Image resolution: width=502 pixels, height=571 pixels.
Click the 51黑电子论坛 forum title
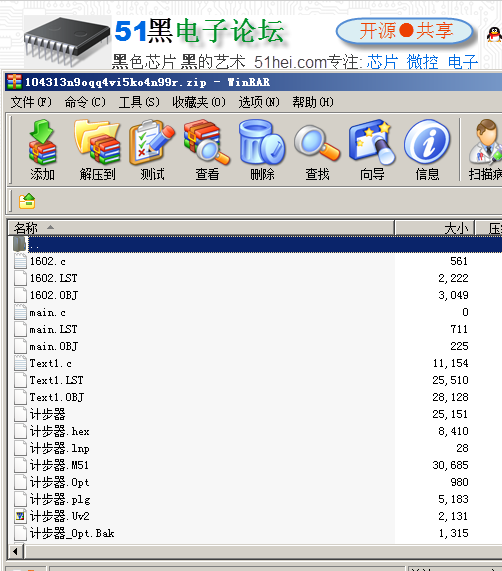(199, 31)
